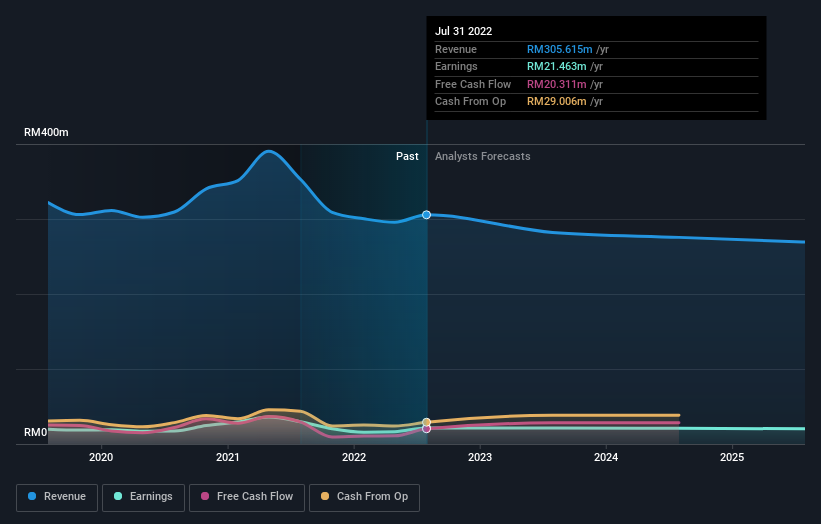The height and width of the screenshot is (524, 821).
Task: Click the RM29.006m cash from op value
Action: point(557,102)
